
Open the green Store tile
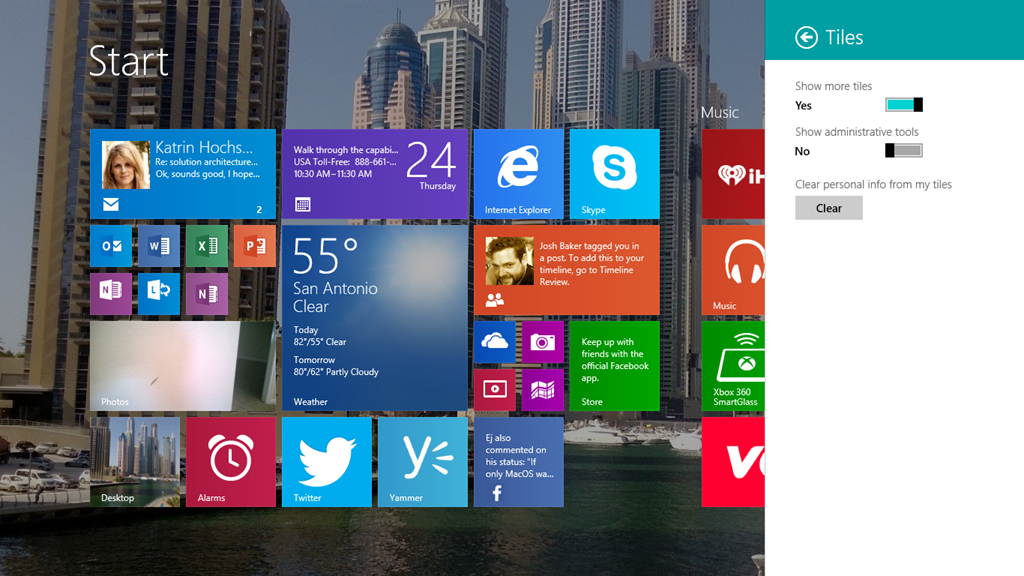[x=615, y=366]
